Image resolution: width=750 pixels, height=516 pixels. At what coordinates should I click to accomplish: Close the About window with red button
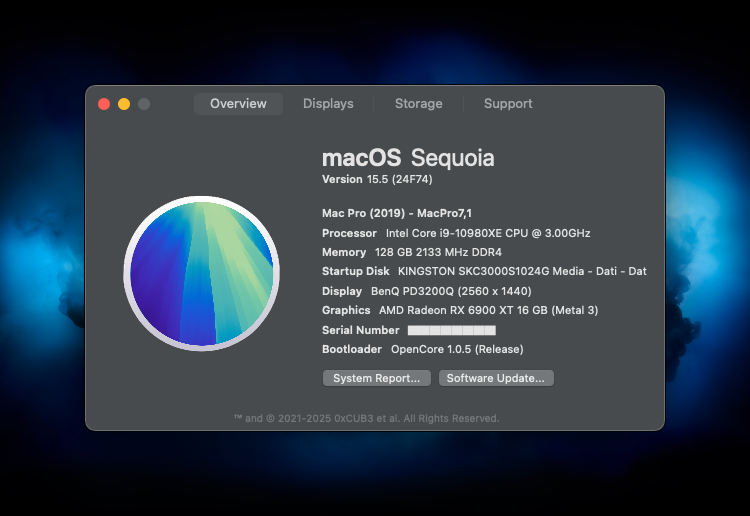(x=104, y=104)
